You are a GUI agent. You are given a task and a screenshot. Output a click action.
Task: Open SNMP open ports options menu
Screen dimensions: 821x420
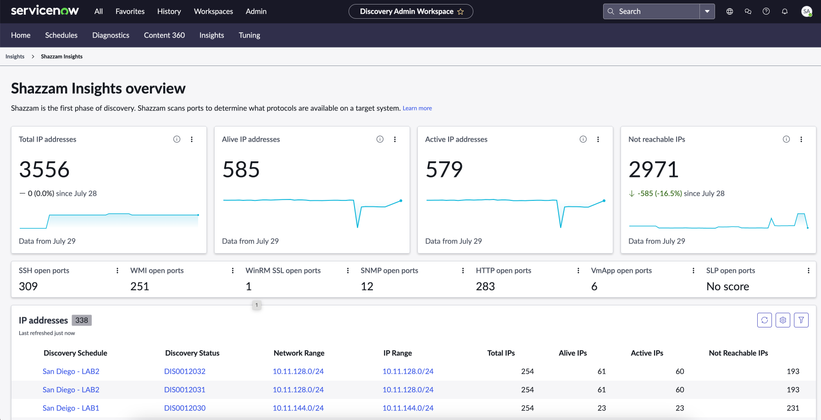point(463,271)
